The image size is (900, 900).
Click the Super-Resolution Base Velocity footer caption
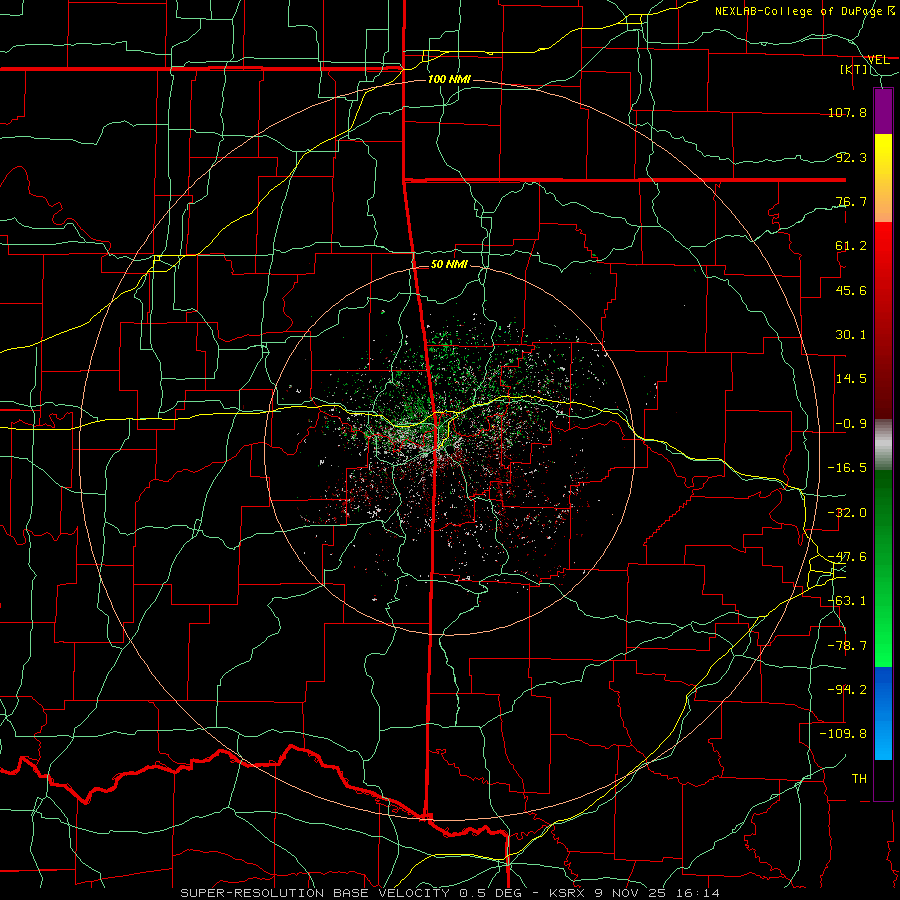tap(449, 893)
